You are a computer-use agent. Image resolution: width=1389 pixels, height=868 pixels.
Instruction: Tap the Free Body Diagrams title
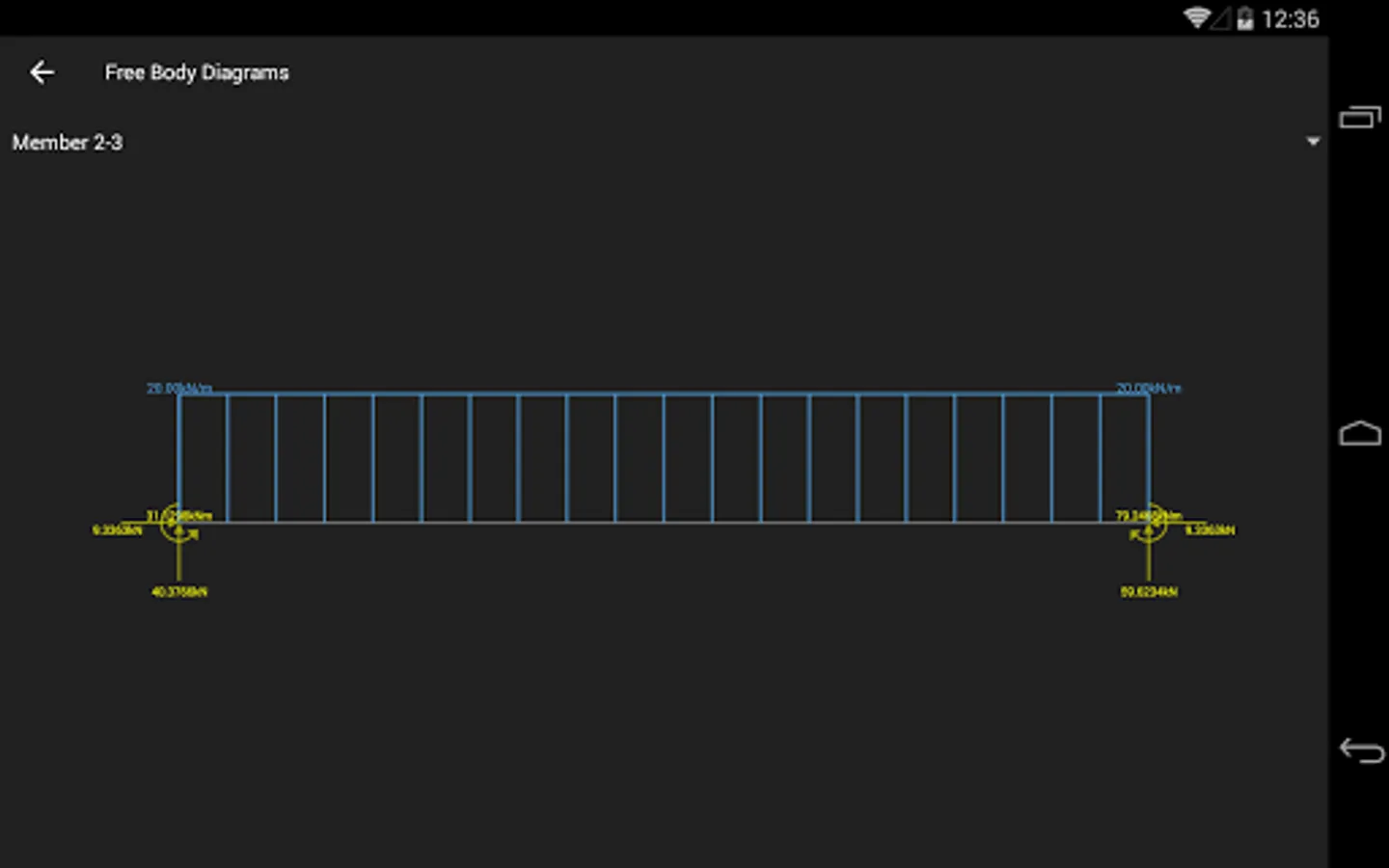pos(197,72)
